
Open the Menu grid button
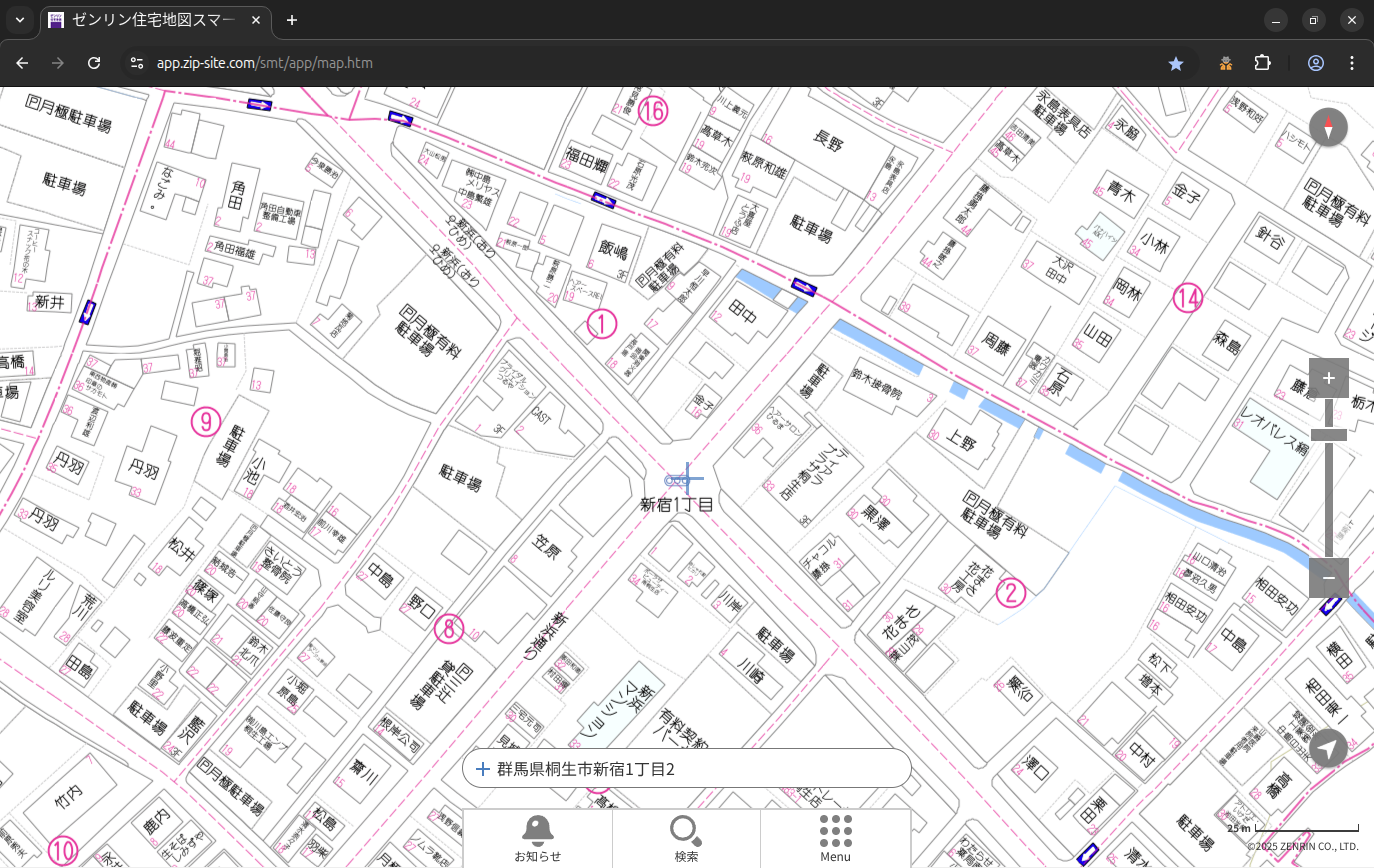pyautogui.click(x=835, y=838)
